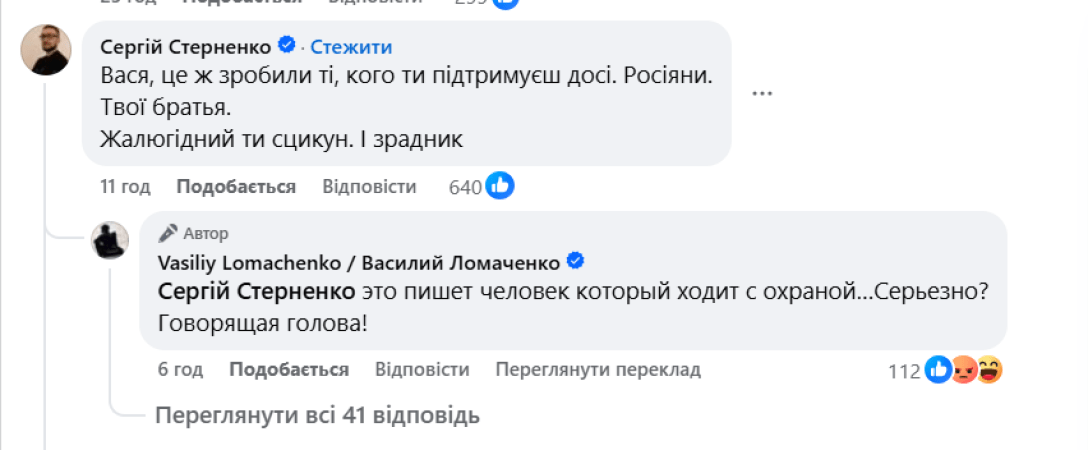Click the laughing haha reaction icon
This screenshot has width=1088, height=450.
[990, 370]
